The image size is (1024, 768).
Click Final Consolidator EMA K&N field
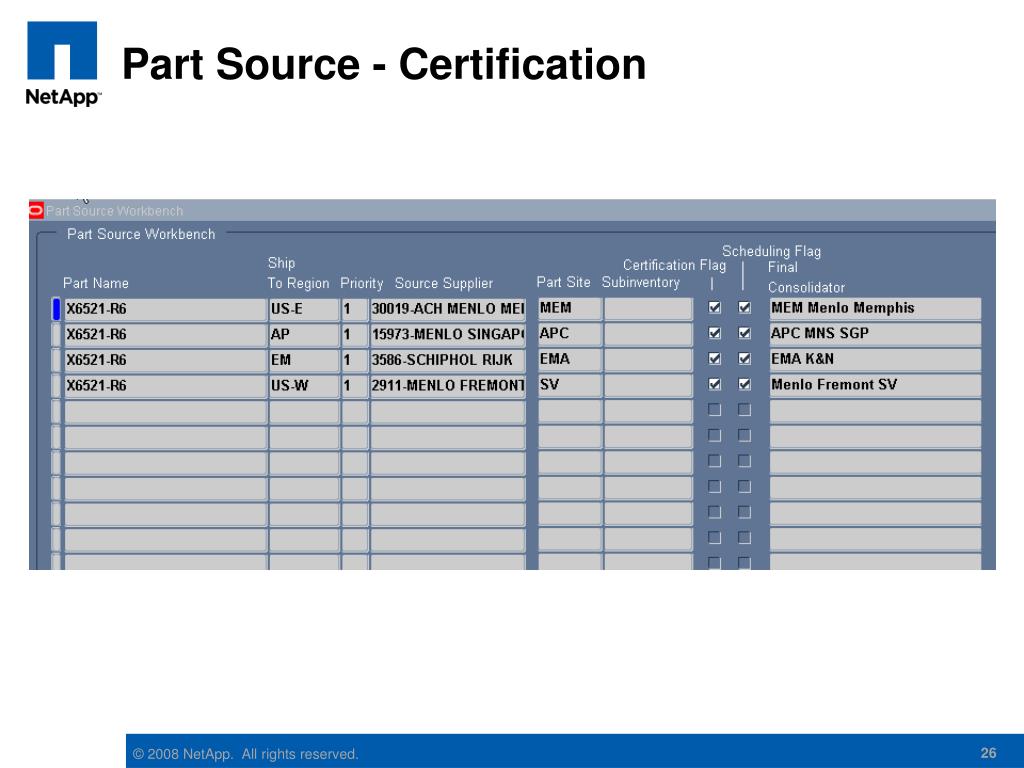[x=875, y=359]
